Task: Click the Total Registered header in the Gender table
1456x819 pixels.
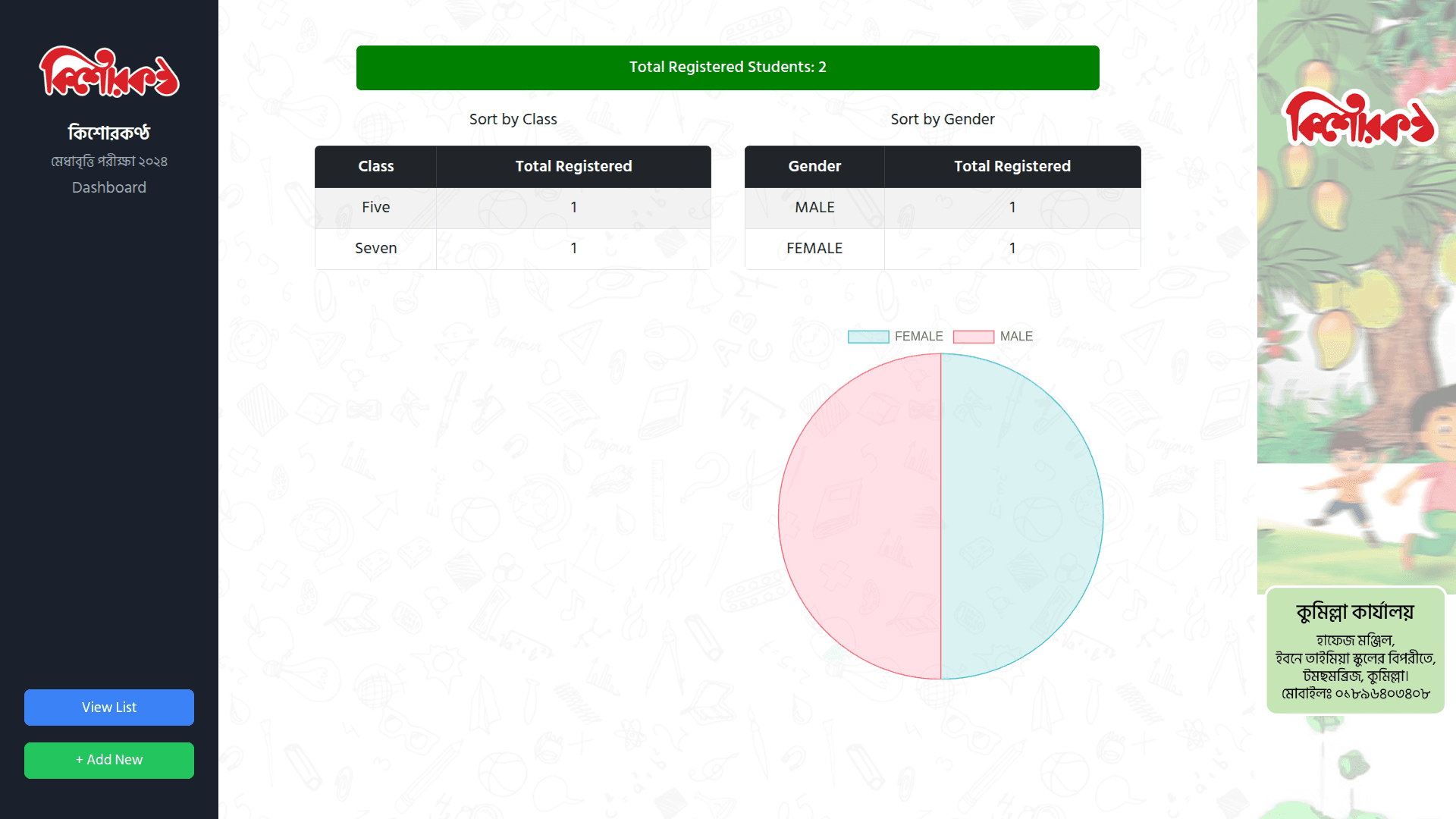Action: click(x=1012, y=167)
